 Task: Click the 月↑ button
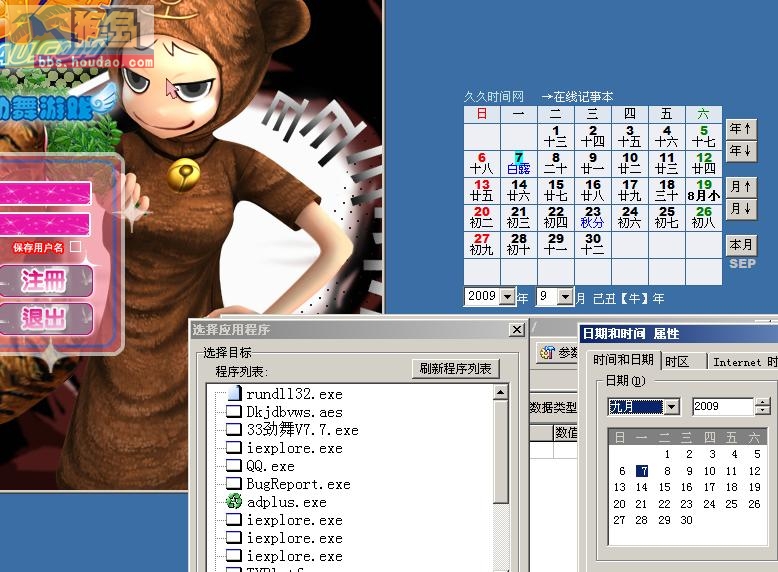741,187
